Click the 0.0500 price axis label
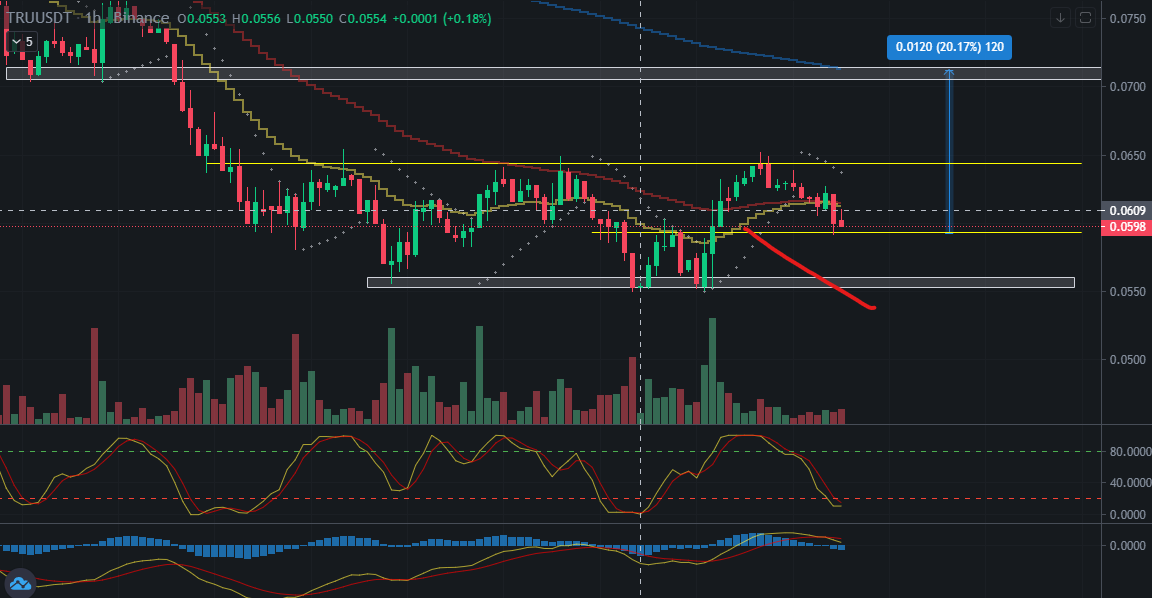 (x=1127, y=359)
